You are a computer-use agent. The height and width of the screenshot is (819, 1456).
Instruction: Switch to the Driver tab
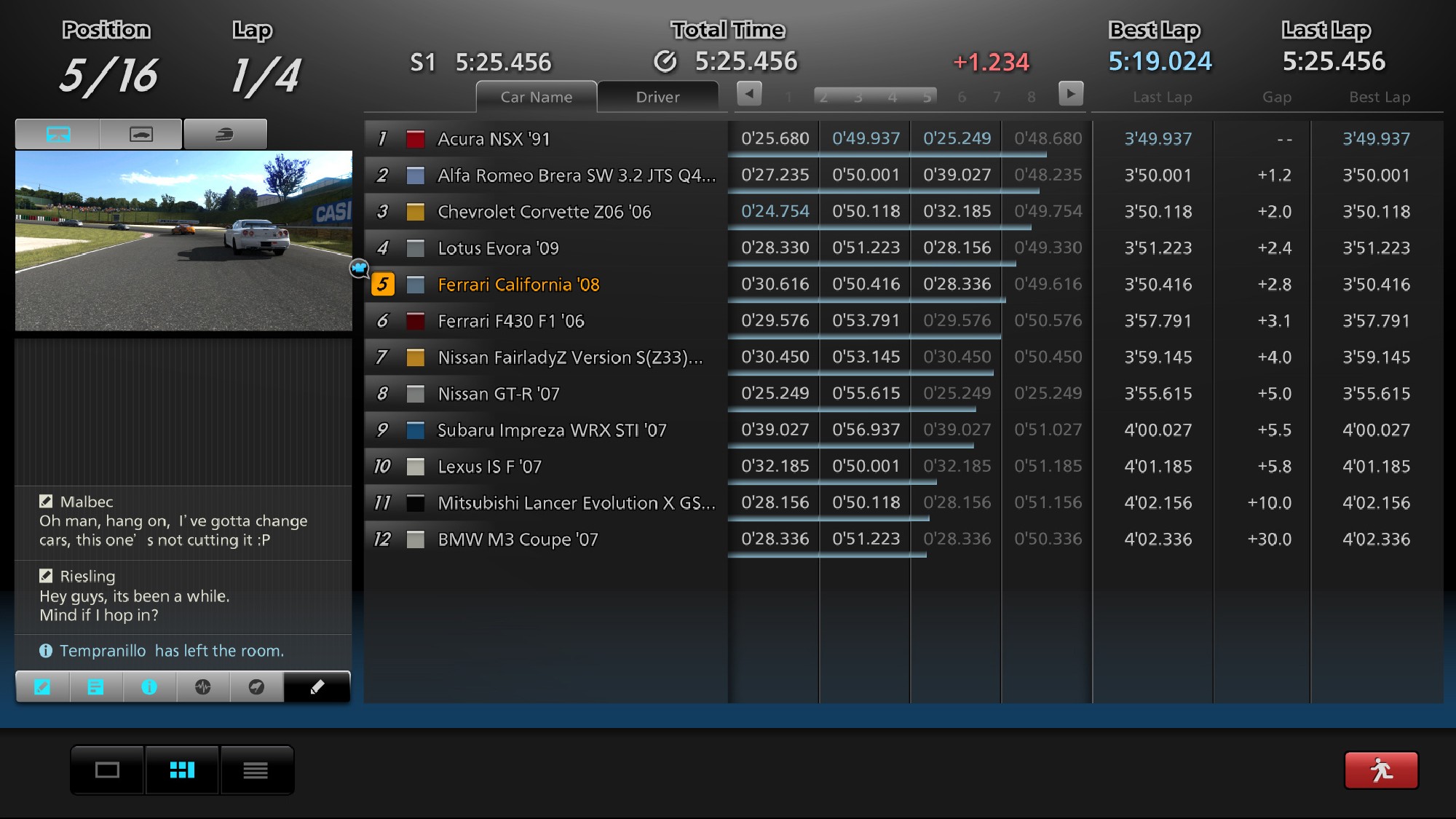[x=657, y=97]
